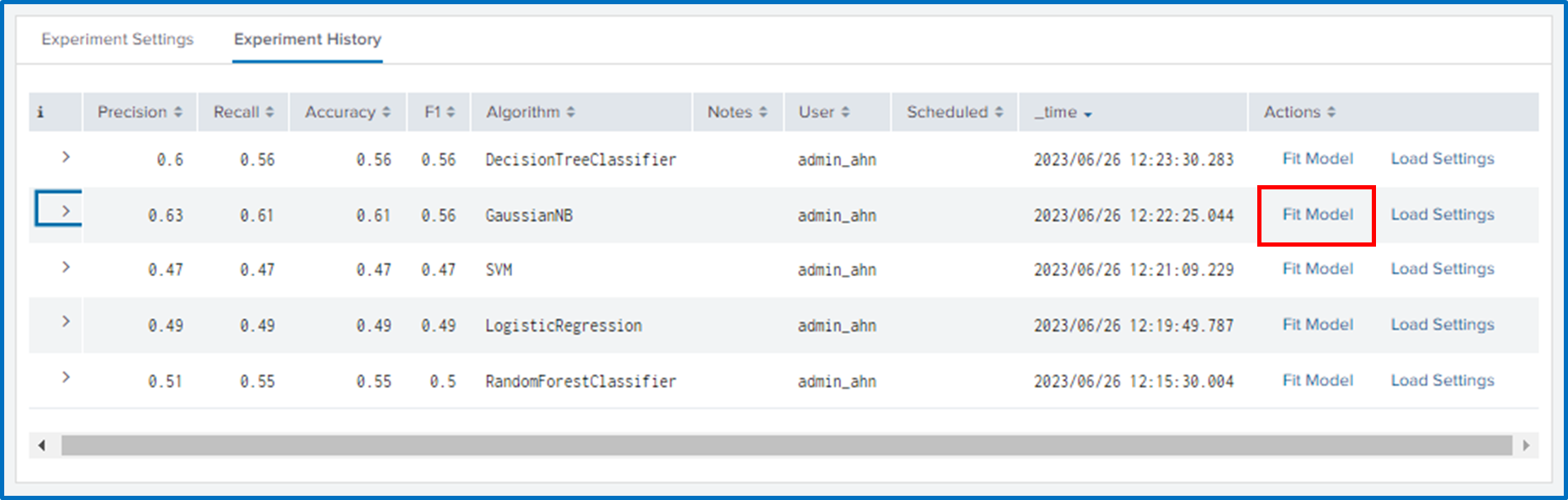Fit Model for GaussianNB
1568x500 pixels.
point(1318,215)
